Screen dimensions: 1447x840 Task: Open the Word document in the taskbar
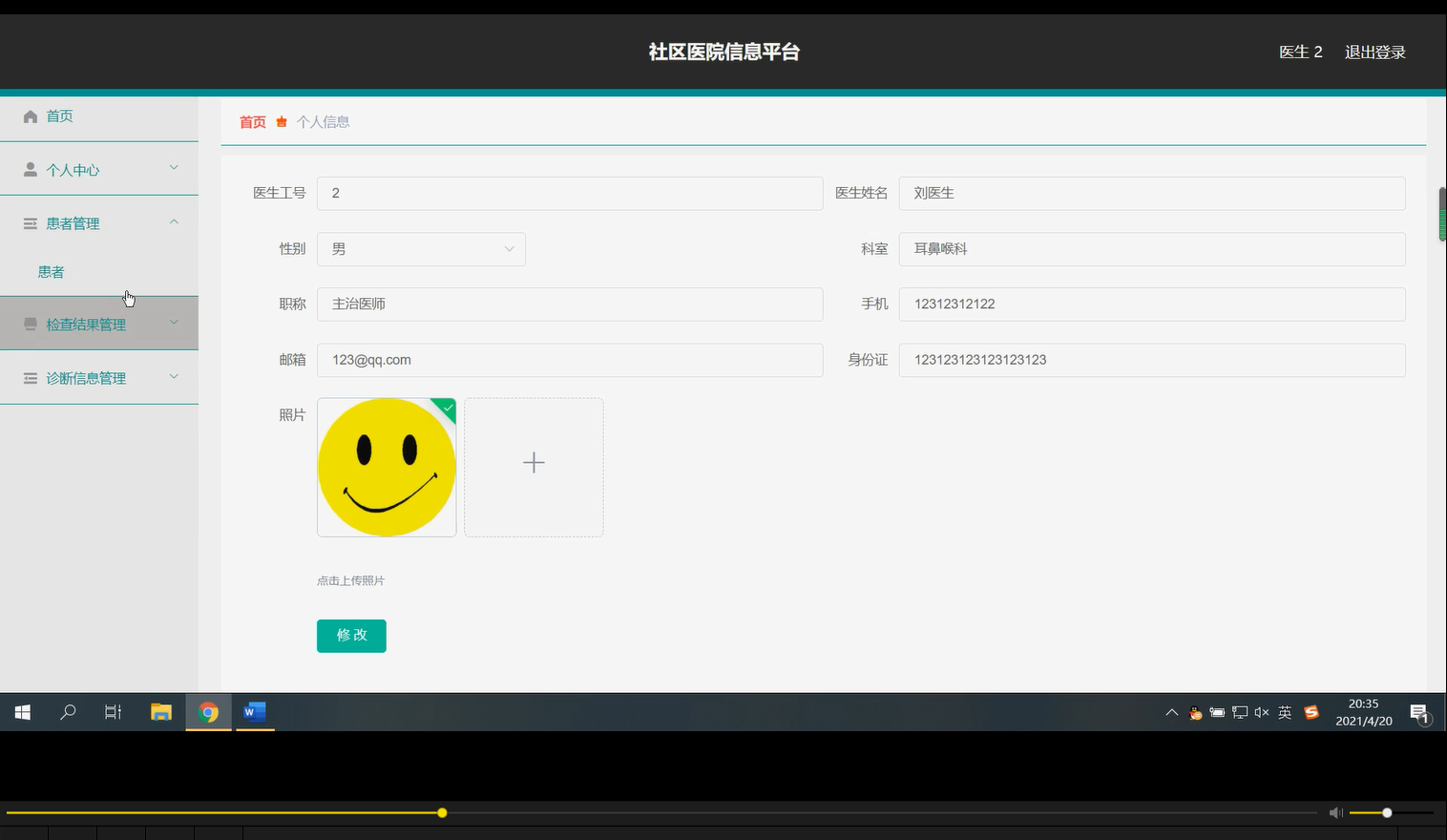[x=254, y=712]
